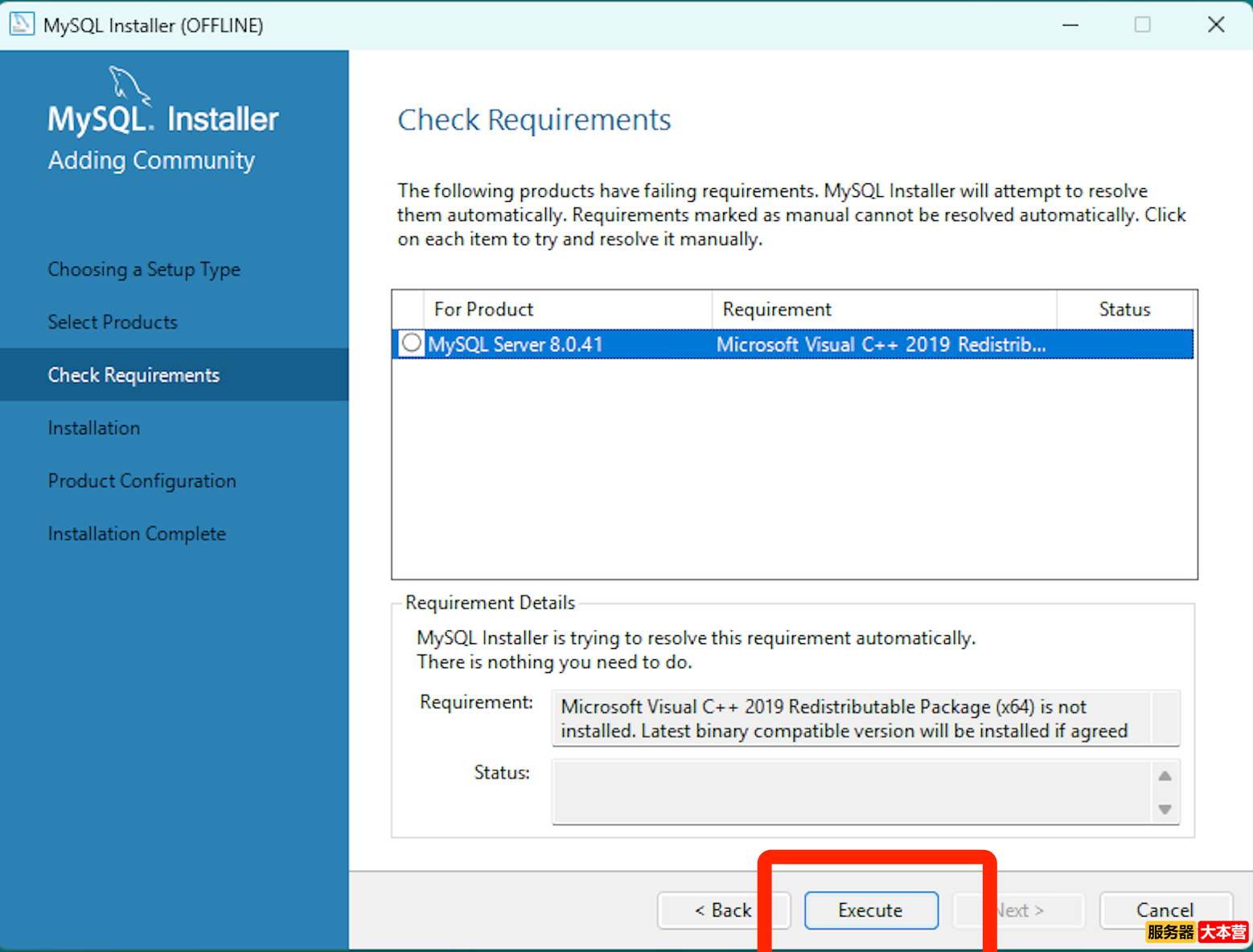
Task: Close the MySQL Installer window
Action: [x=1216, y=25]
